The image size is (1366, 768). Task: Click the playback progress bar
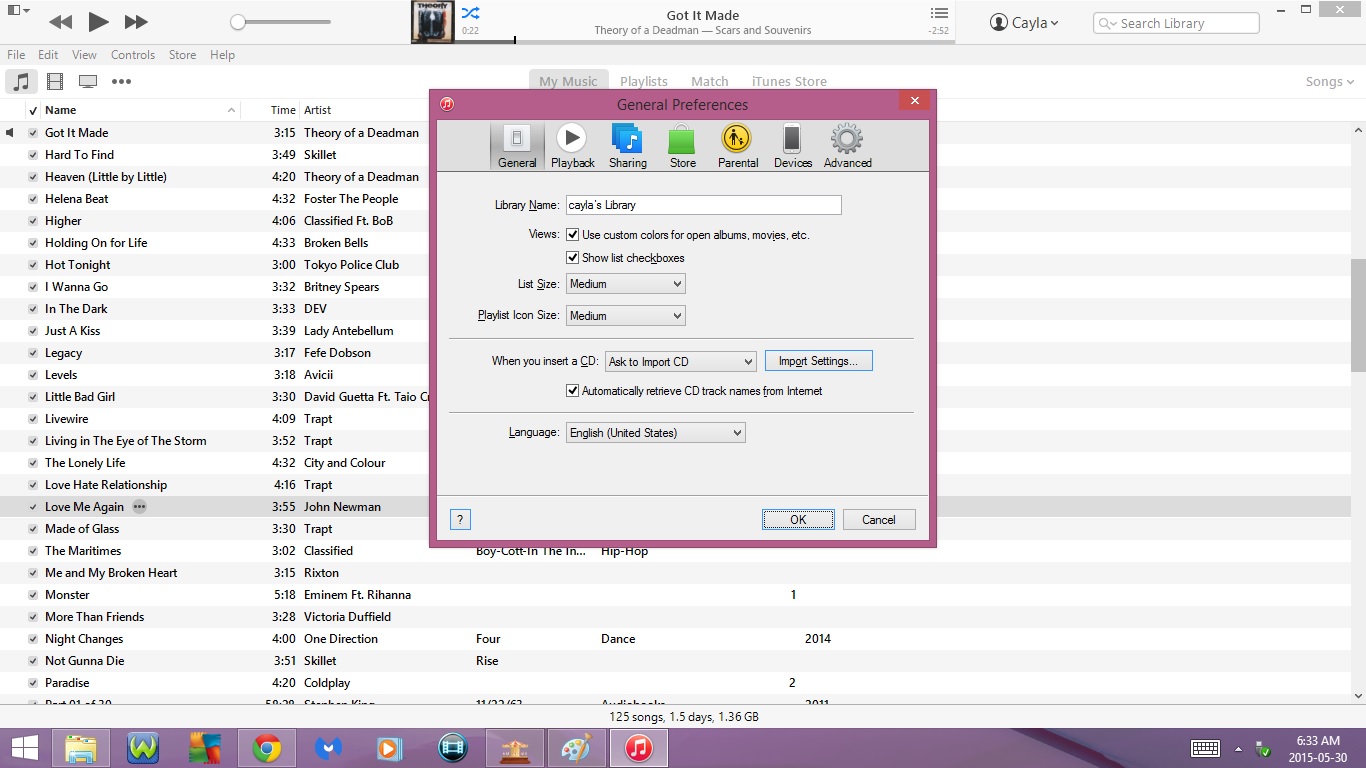coord(707,41)
